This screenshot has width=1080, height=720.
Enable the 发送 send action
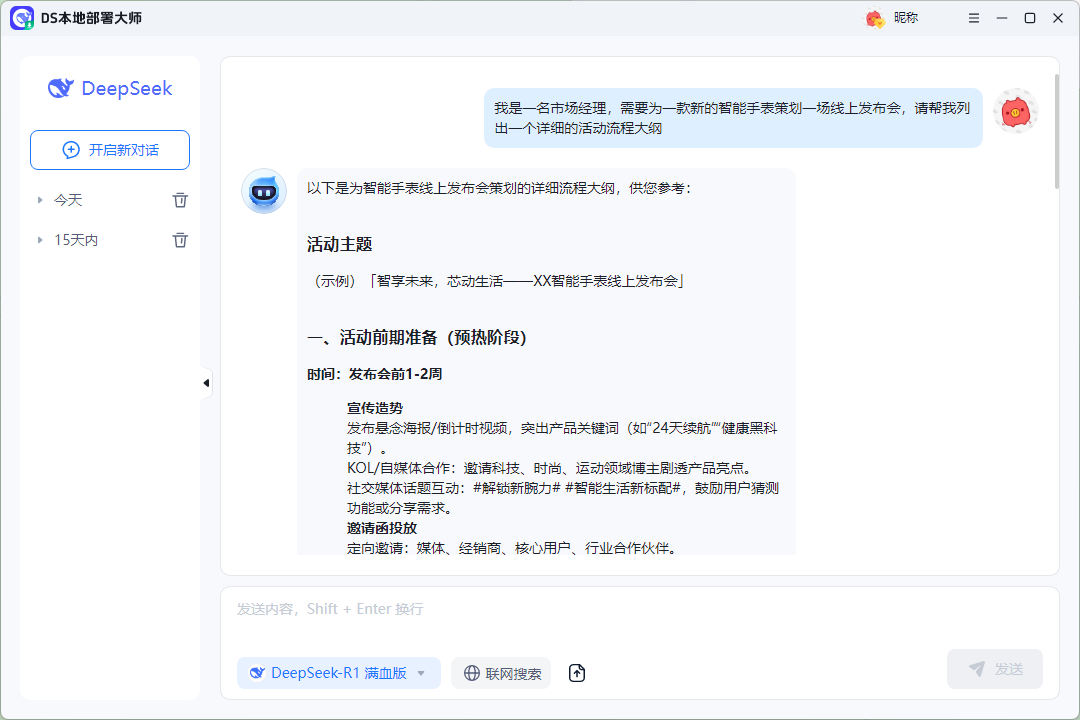point(995,668)
